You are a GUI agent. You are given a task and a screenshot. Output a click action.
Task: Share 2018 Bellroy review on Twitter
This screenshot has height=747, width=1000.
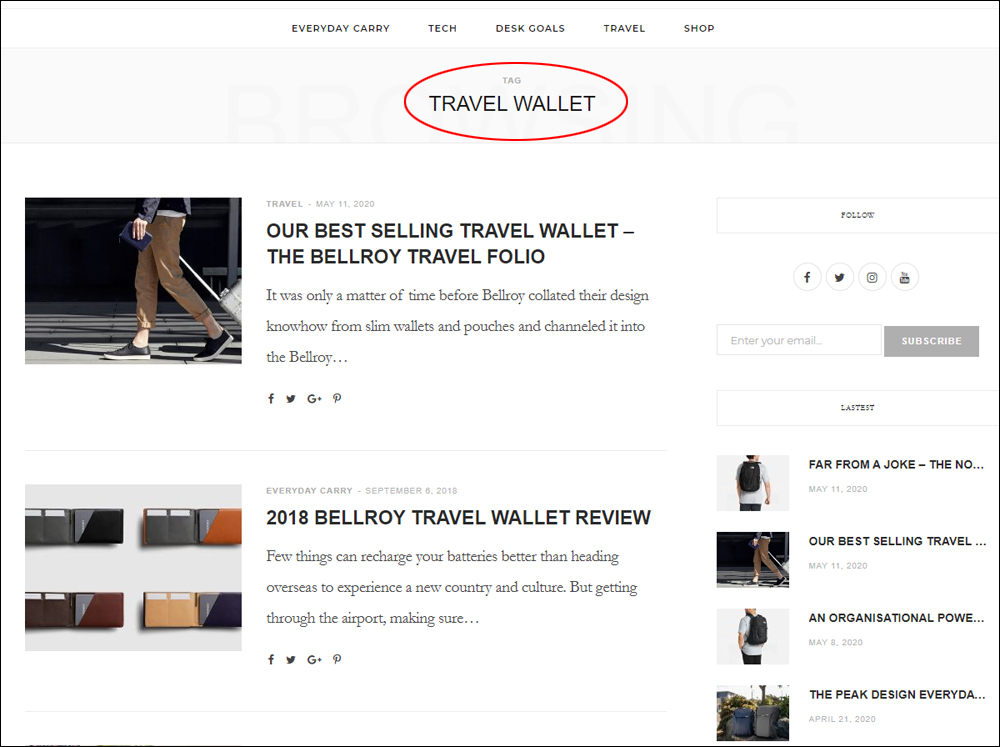[291, 660]
